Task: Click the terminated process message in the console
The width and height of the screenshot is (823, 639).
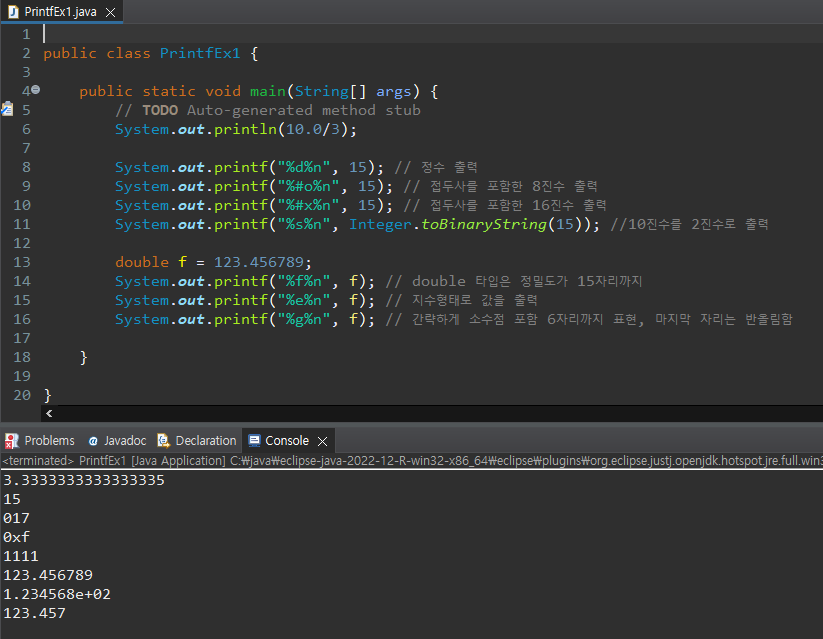Action: pyautogui.click(x=150, y=460)
